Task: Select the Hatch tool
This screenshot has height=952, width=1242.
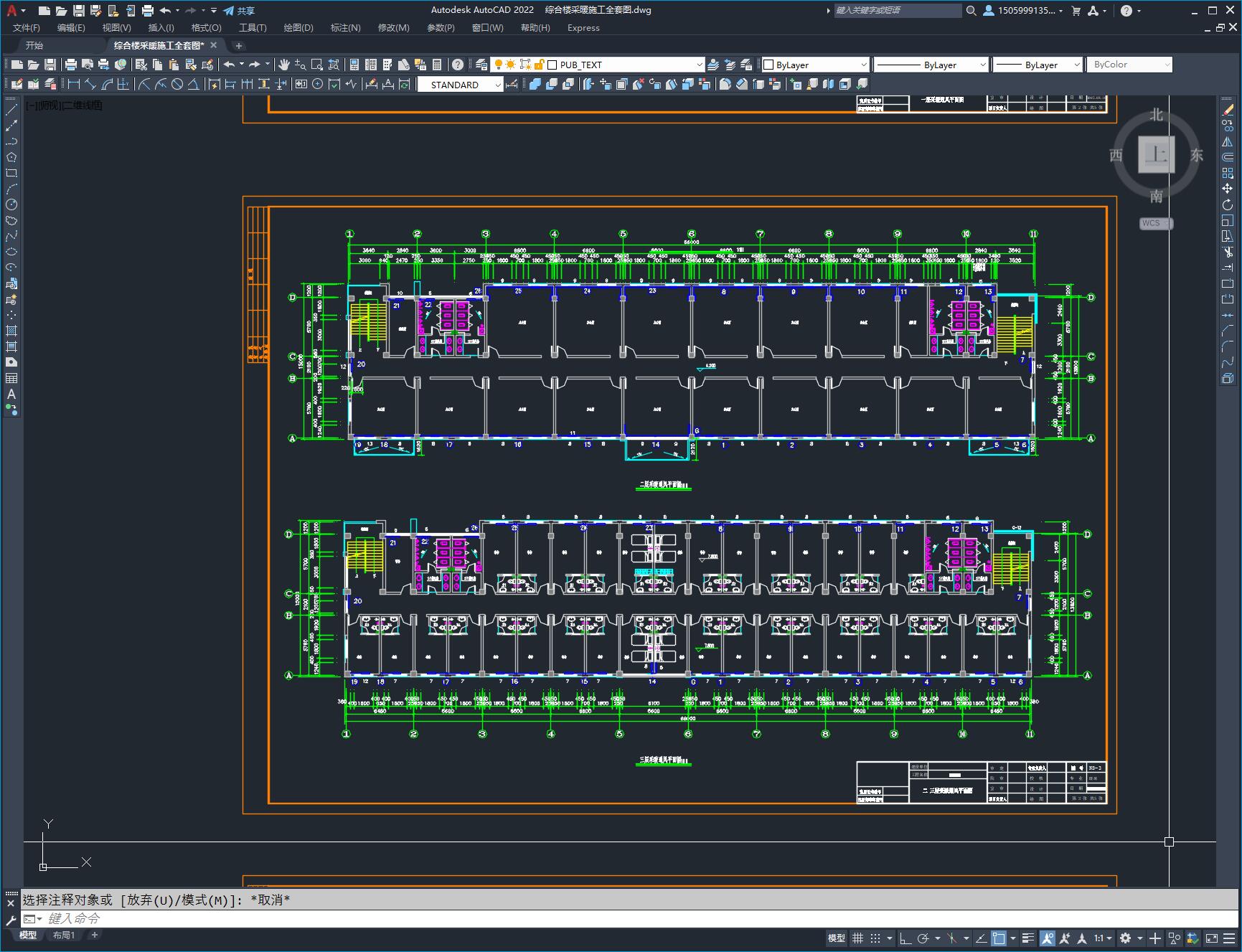Action: (11, 331)
